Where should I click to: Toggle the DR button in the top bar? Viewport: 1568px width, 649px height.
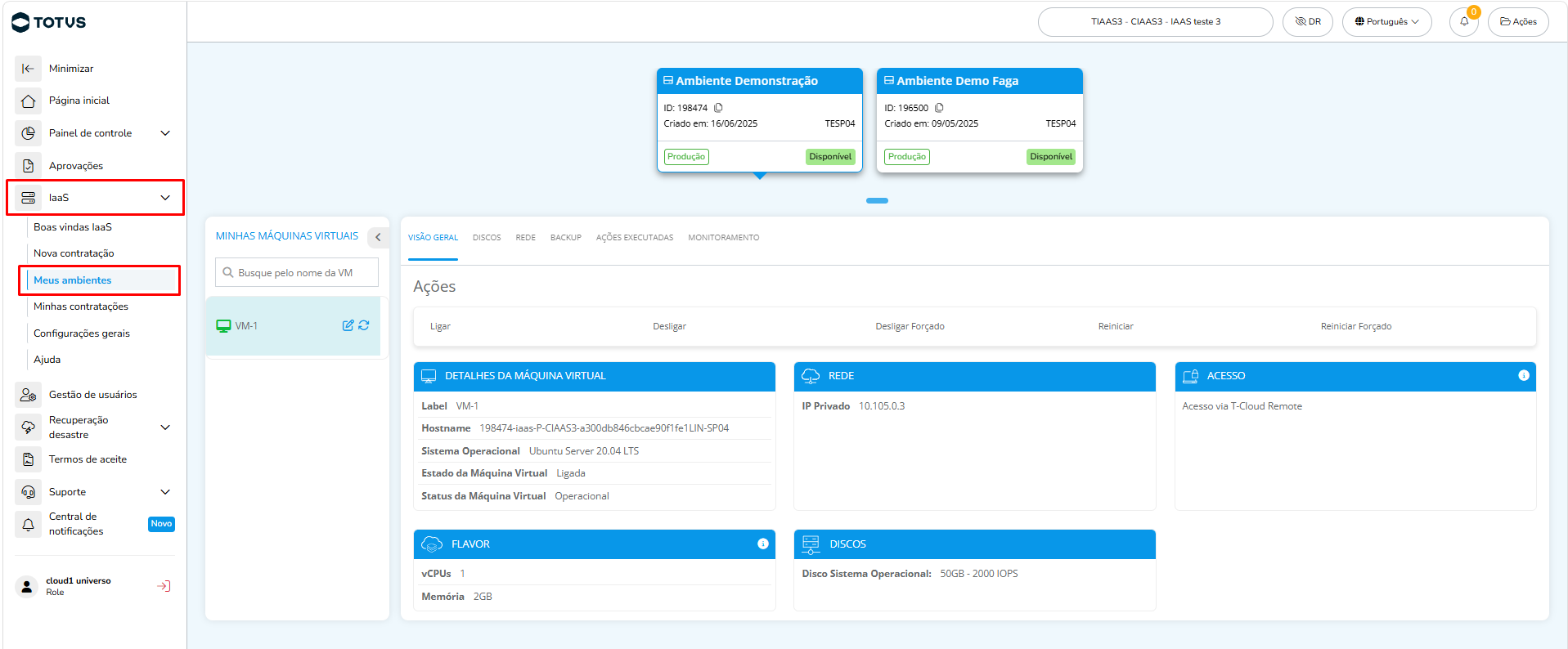coord(1308,22)
